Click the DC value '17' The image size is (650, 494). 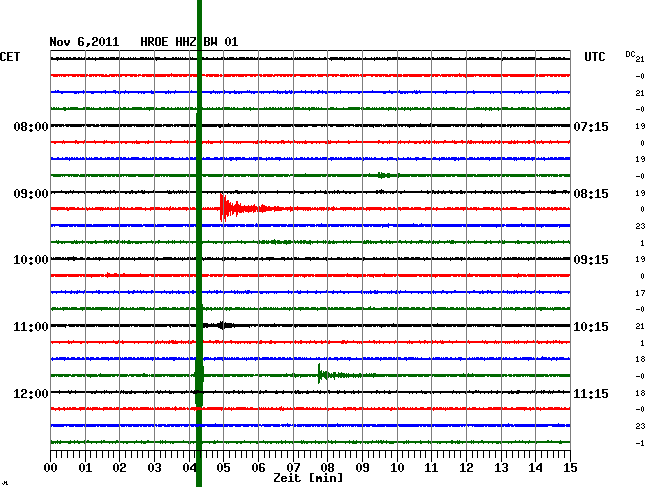[x=640, y=293]
